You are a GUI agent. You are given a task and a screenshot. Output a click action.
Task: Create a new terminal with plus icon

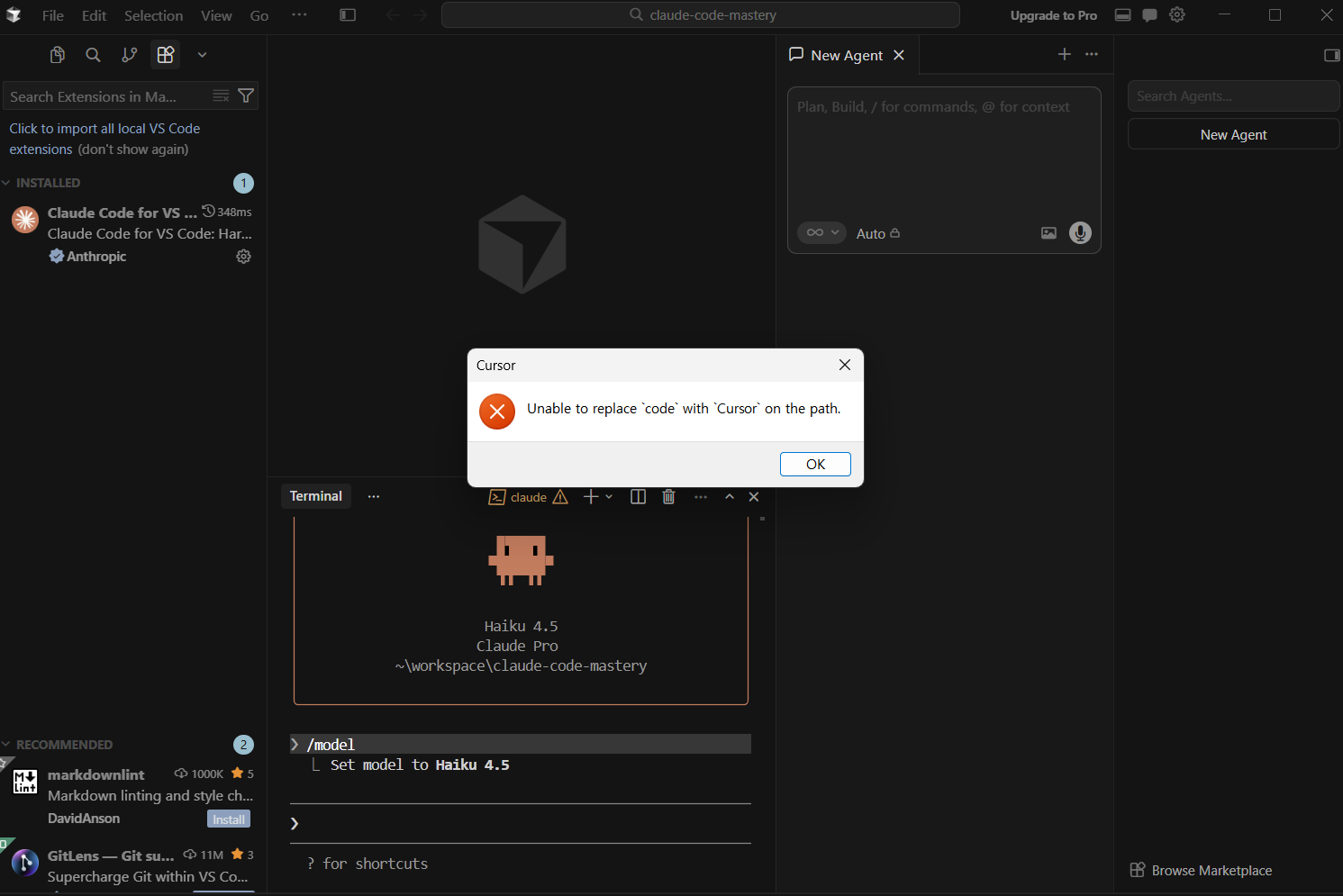pos(591,497)
